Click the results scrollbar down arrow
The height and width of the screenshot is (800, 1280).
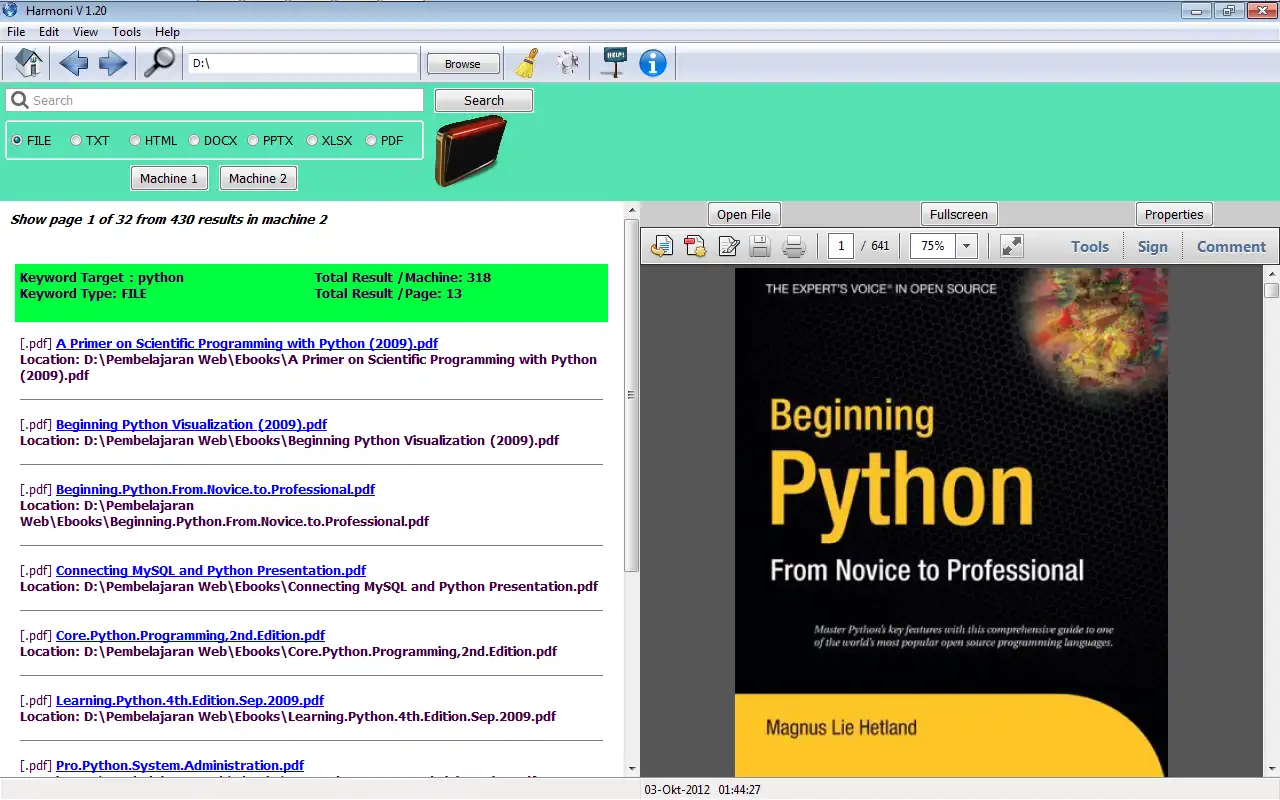pyautogui.click(x=631, y=768)
